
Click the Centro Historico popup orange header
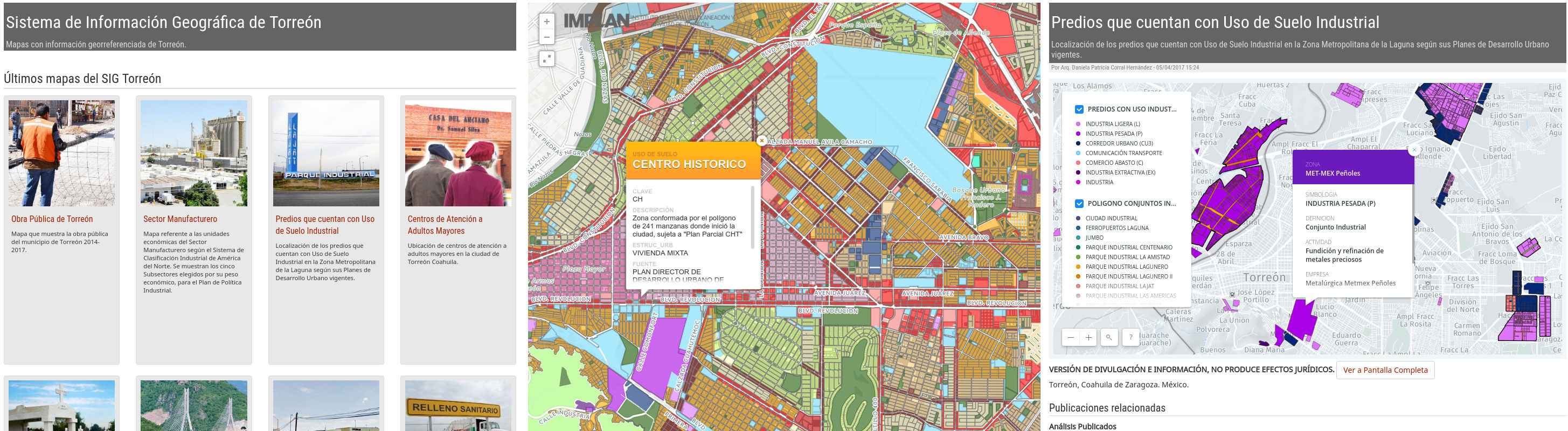[x=693, y=161]
